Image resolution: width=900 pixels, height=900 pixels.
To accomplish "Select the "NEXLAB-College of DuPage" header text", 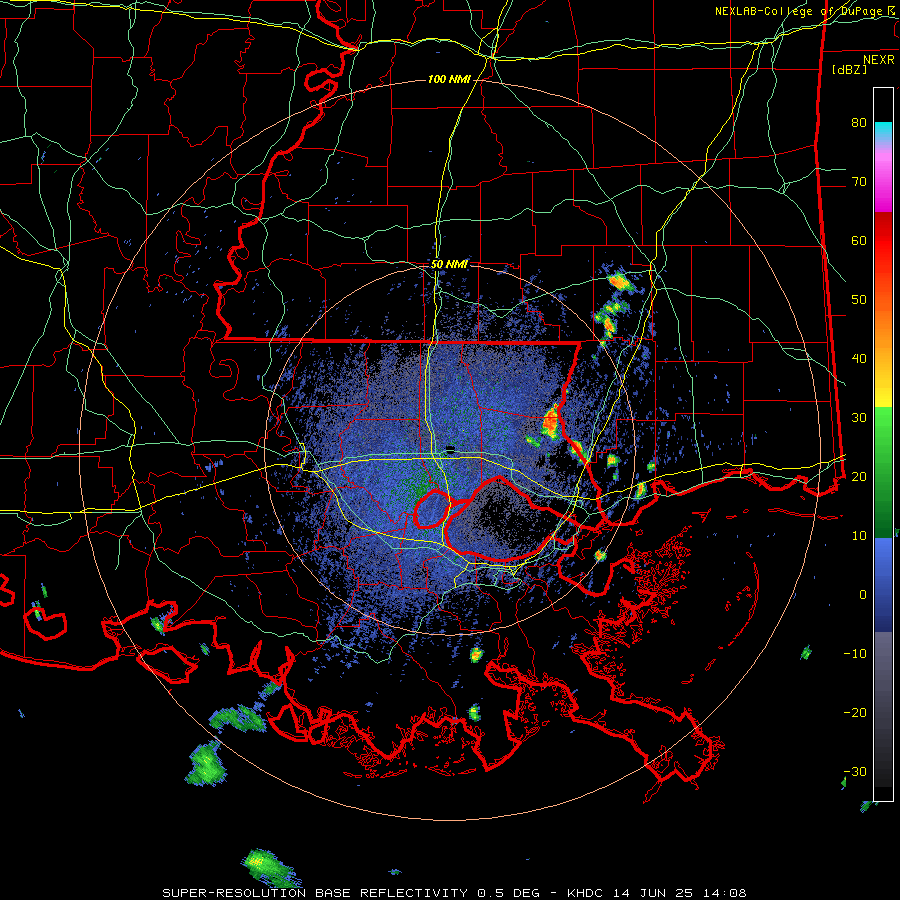I will pos(800,11).
